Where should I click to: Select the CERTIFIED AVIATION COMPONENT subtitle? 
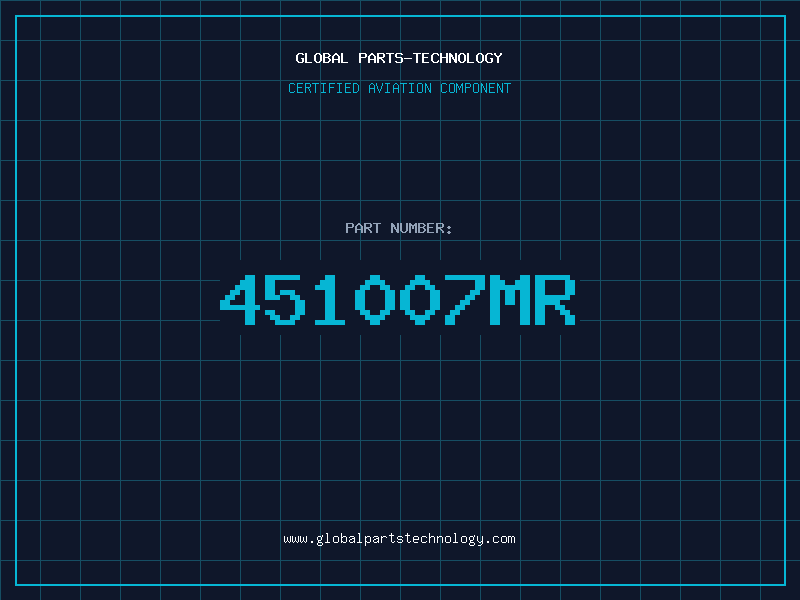(399, 88)
